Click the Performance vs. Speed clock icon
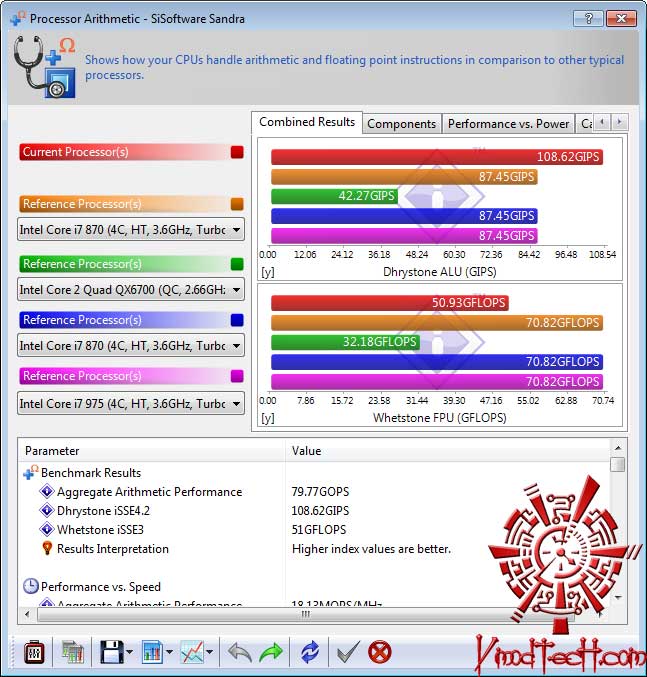647x677 pixels. (31, 586)
